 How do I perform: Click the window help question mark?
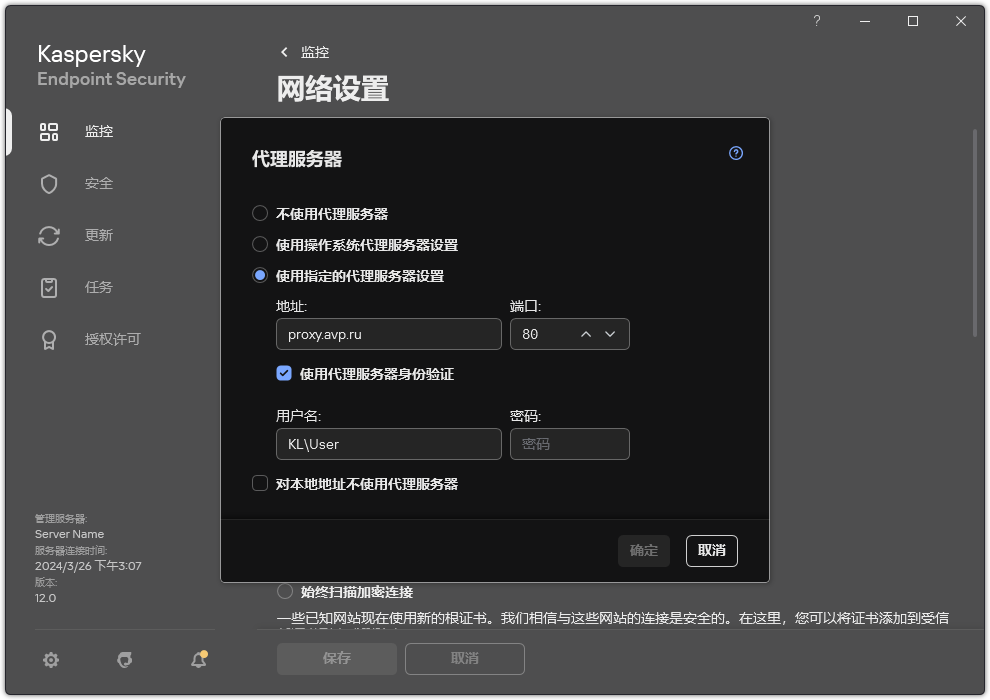(x=816, y=20)
